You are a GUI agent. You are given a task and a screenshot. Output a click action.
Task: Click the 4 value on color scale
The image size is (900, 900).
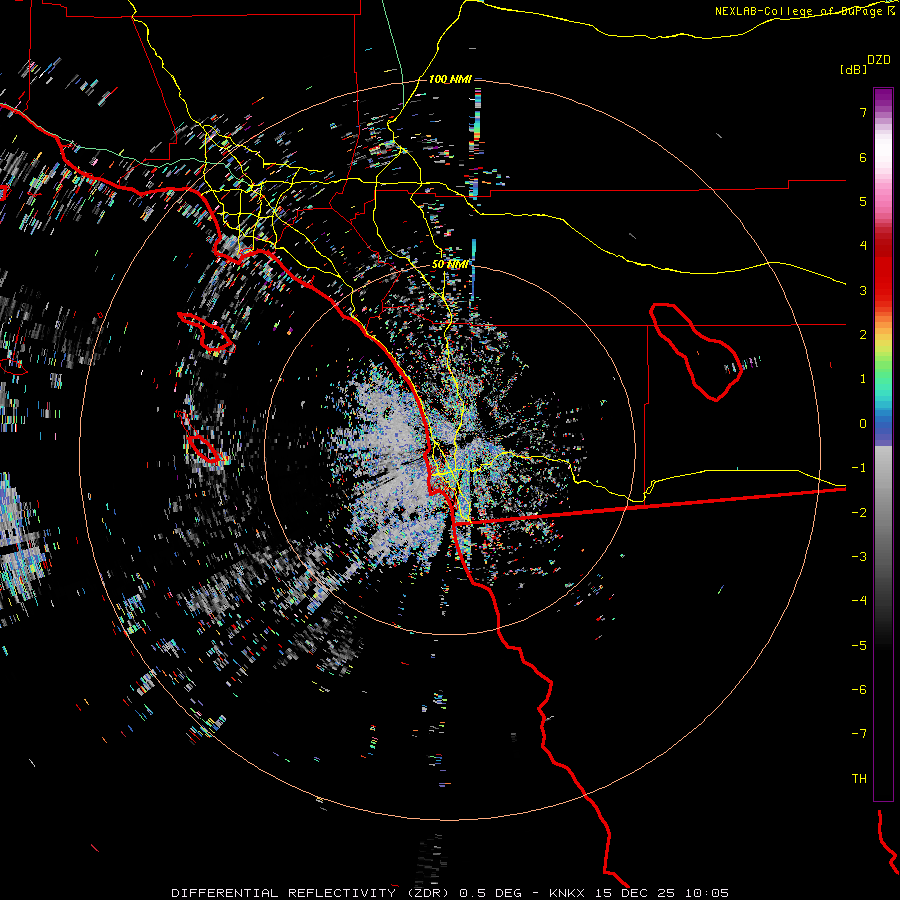863,246
